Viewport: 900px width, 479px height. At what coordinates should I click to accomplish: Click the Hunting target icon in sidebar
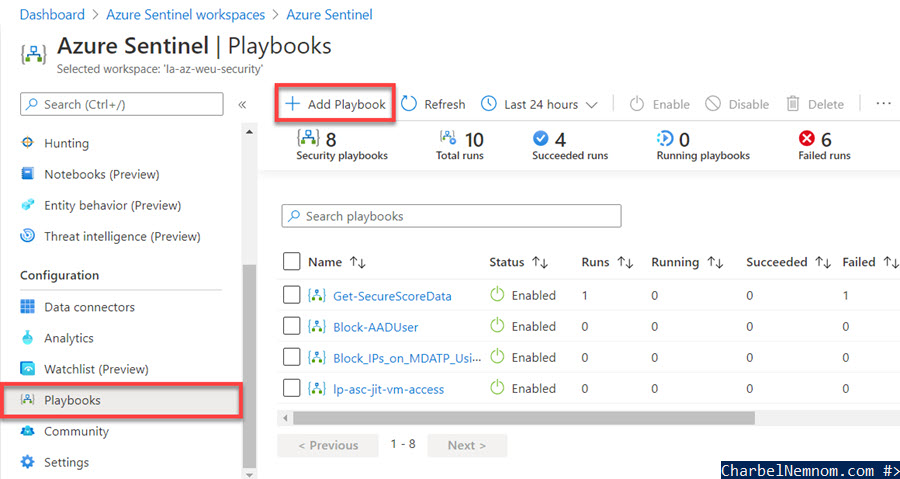coord(28,143)
